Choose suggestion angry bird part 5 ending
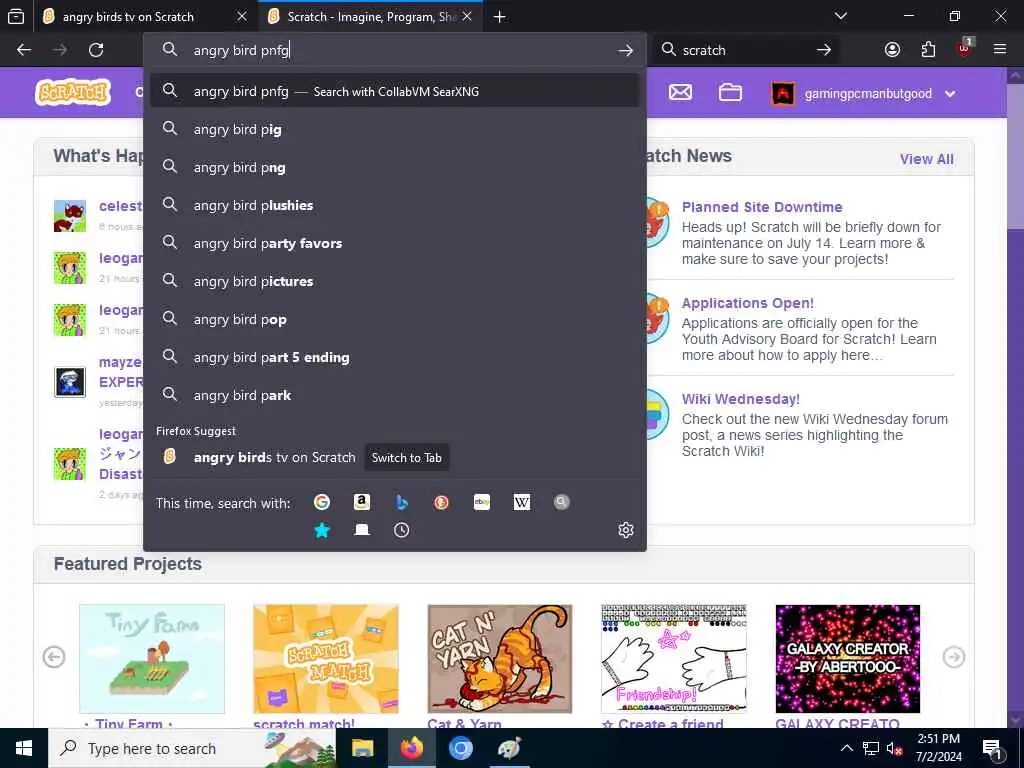1024x768 pixels. pyautogui.click(x=394, y=357)
